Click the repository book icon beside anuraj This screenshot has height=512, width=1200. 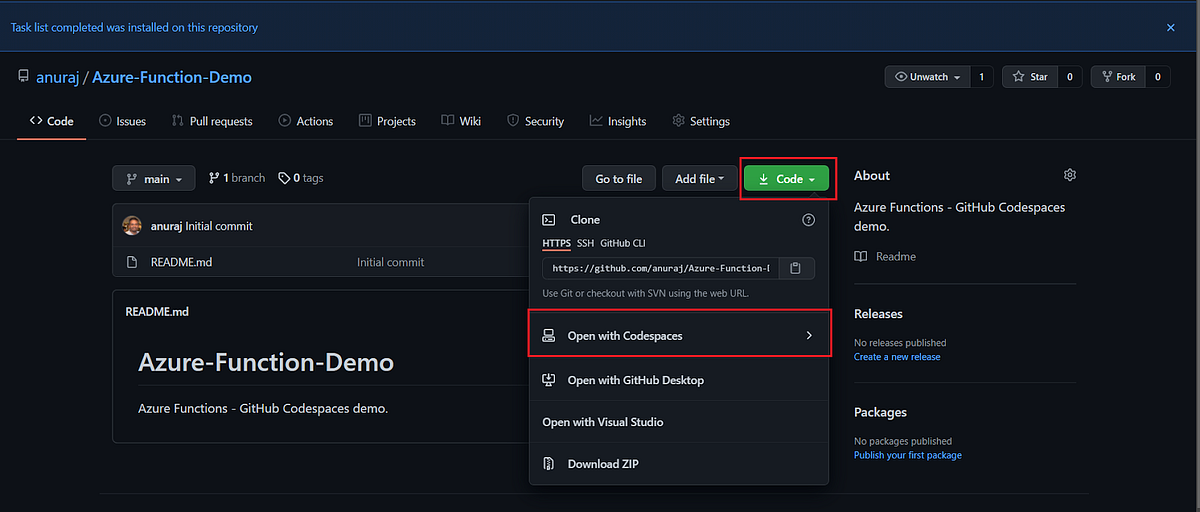point(23,77)
